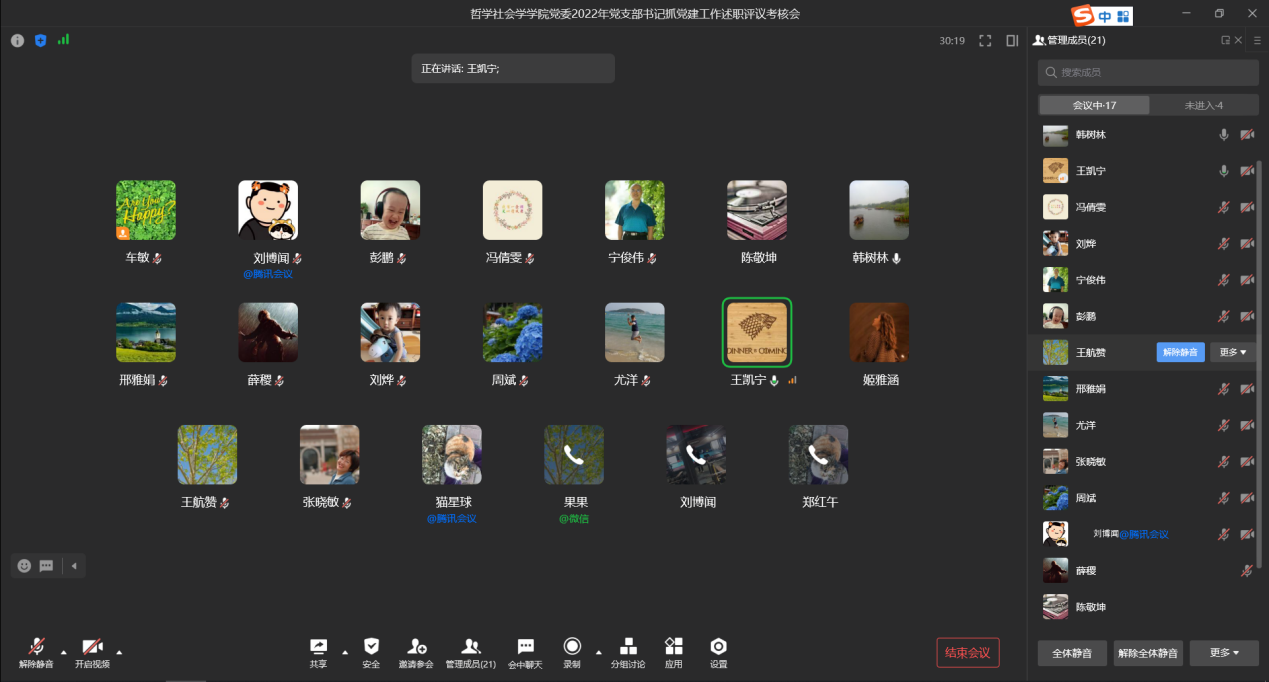Switch to the 未进入·4 tab
The image size is (1269, 682).
[x=1203, y=105]
